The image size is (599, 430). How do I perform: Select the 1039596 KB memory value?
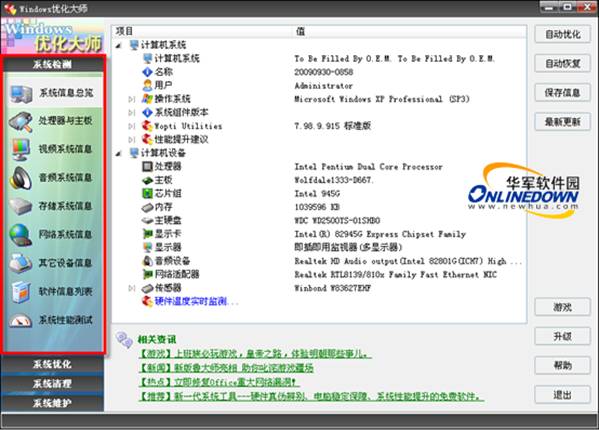tap(317, 207)
